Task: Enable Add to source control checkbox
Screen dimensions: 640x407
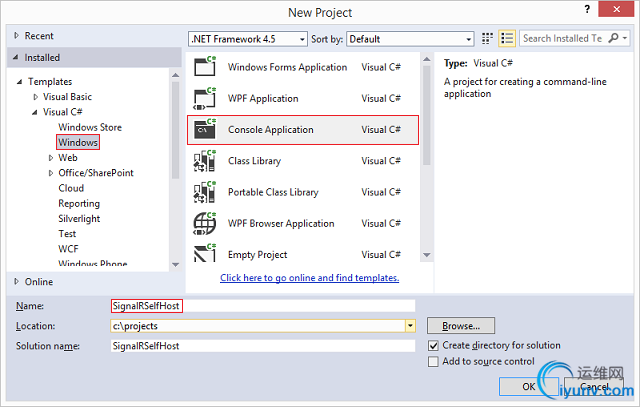Action: pos(433,362)
